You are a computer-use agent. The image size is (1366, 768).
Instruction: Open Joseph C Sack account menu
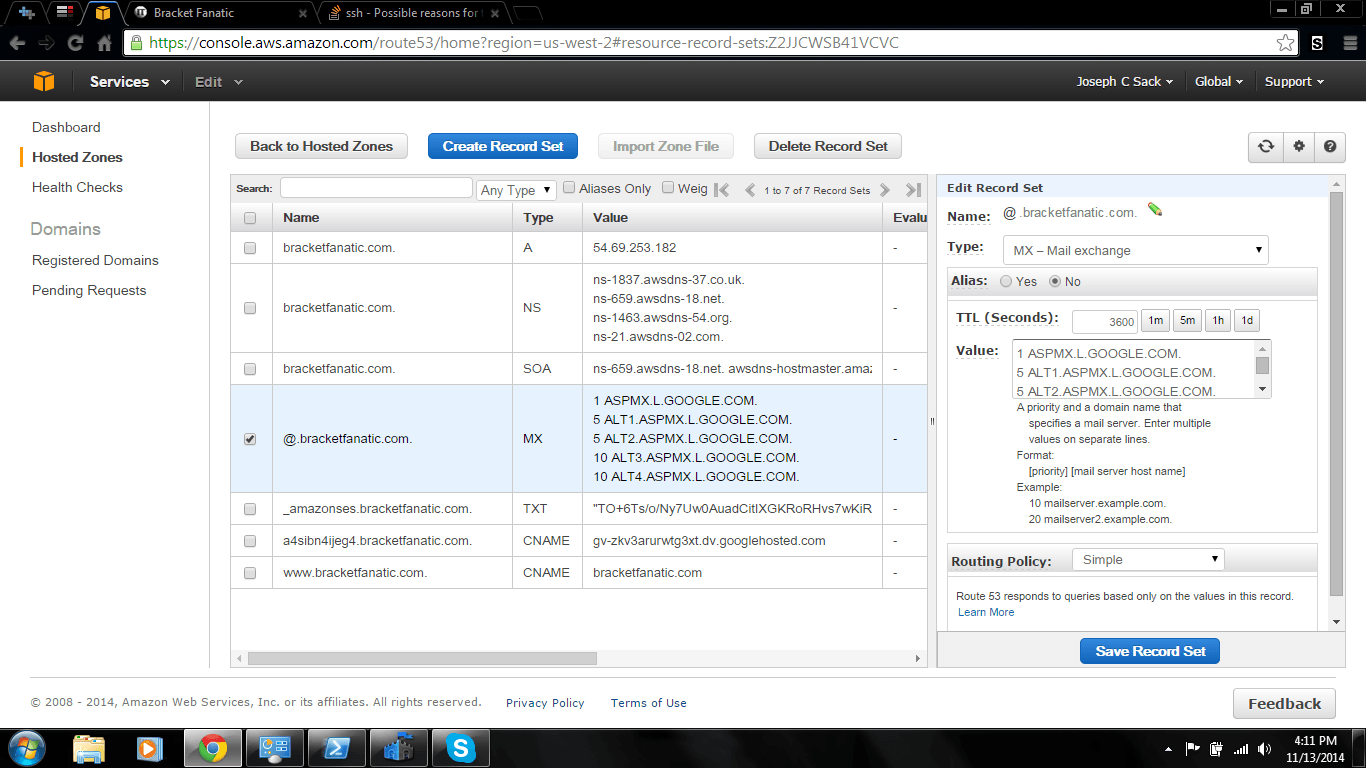1124,82
